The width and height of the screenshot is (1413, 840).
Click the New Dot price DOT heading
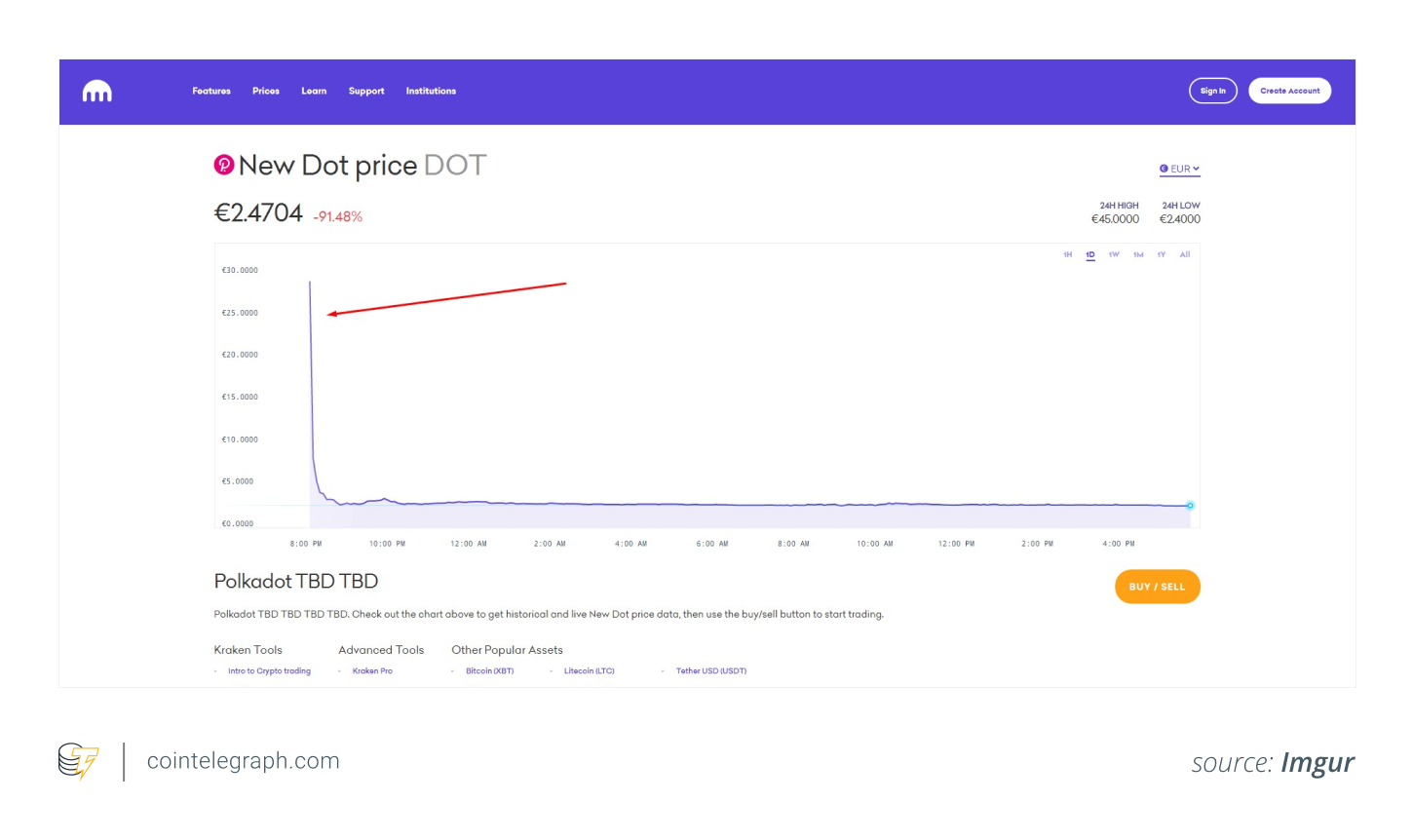pyautogui.click(x=363, y=166)
